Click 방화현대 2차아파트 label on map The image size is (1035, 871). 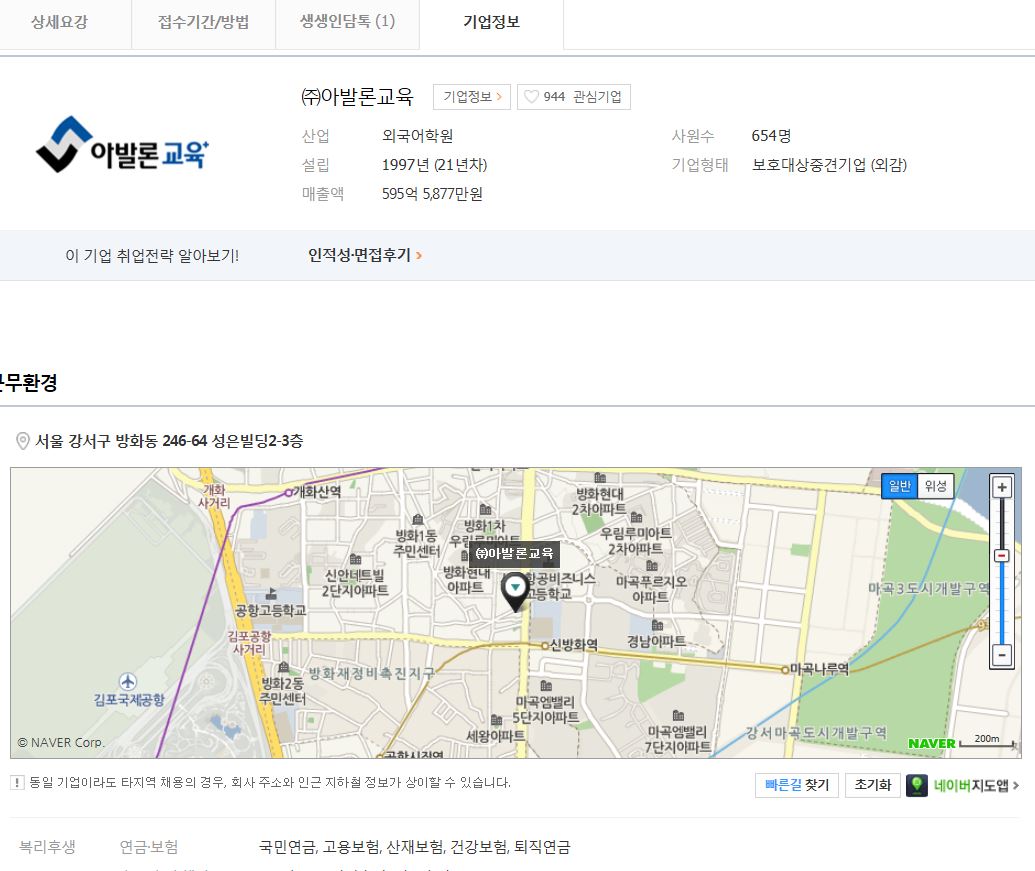pyautogui.click(x=599, y=501)
